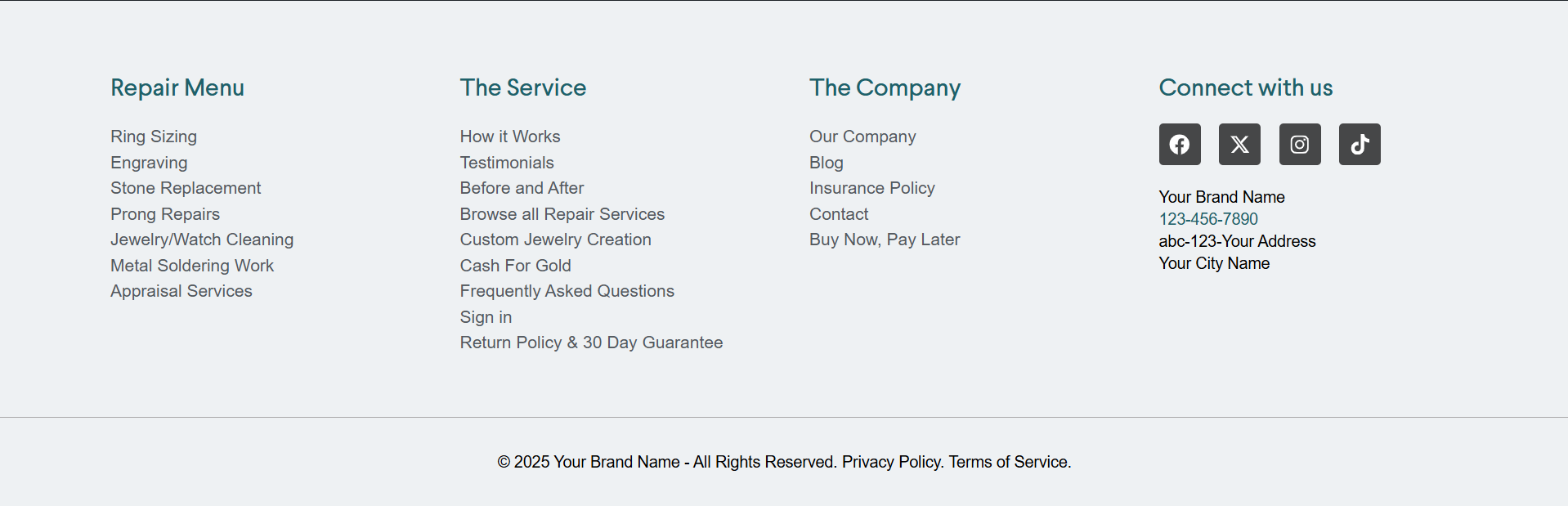
Task: Select Stone Replacement link
Action: (x=186, y=188)
